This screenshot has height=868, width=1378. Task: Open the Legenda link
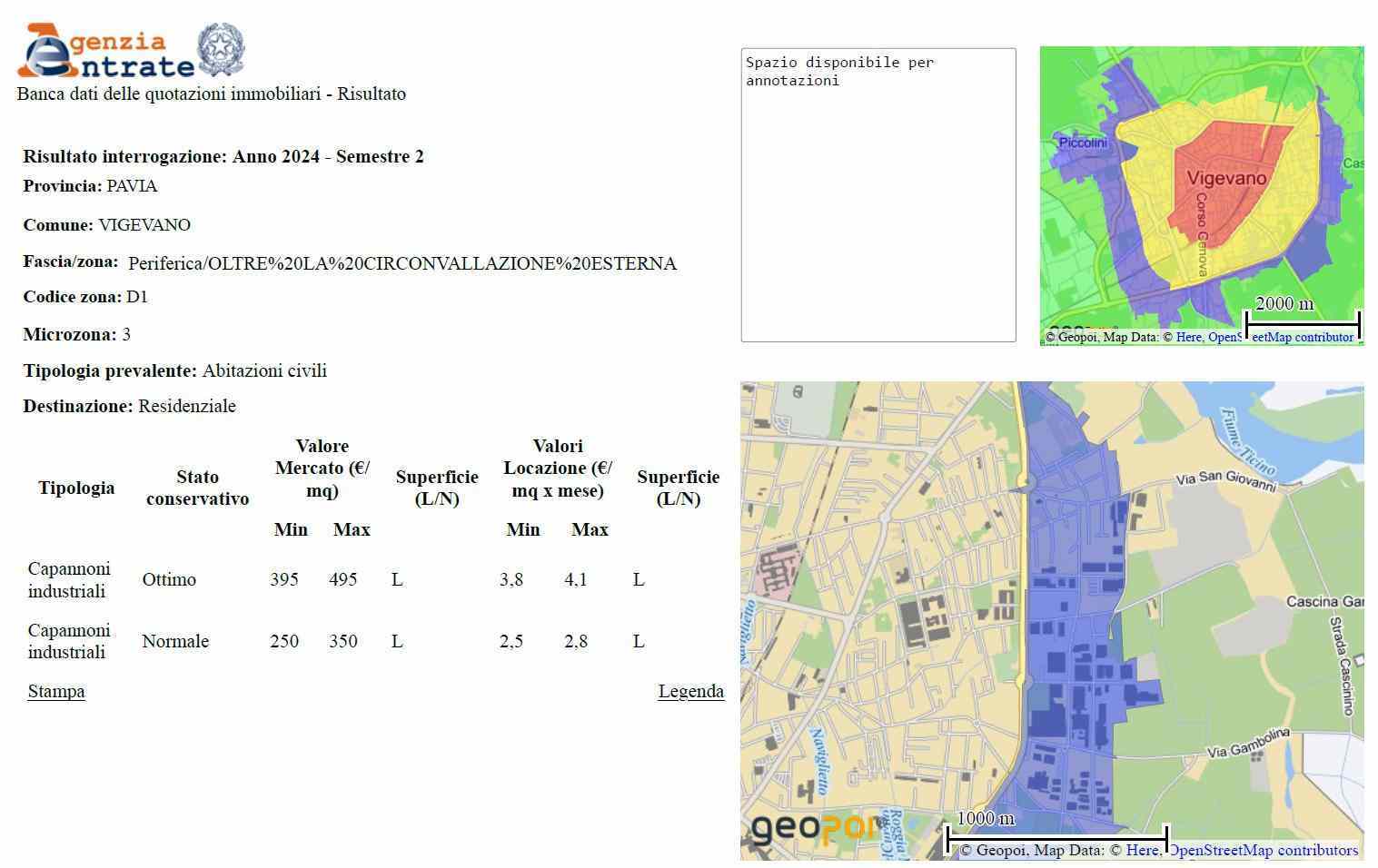690,691
